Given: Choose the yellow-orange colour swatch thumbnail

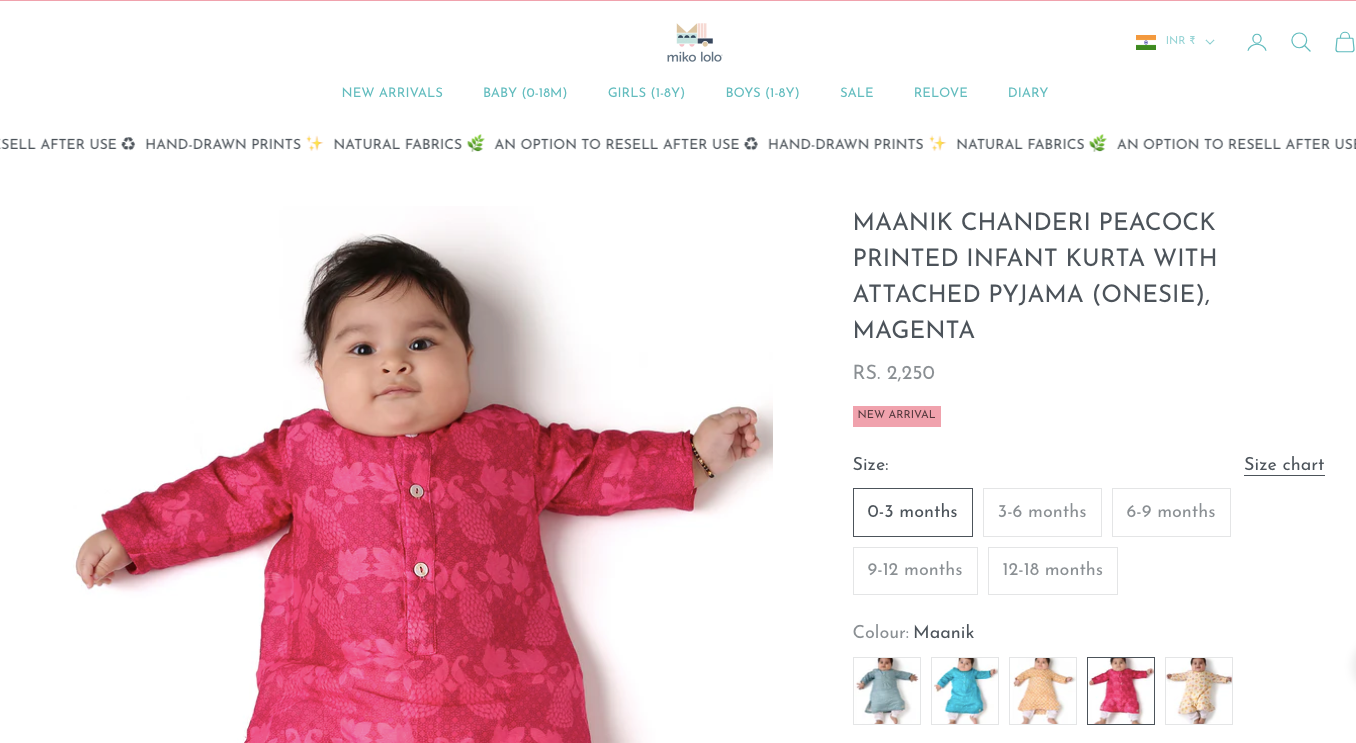Looking at the screenshot, I should tap(1043, 691).
